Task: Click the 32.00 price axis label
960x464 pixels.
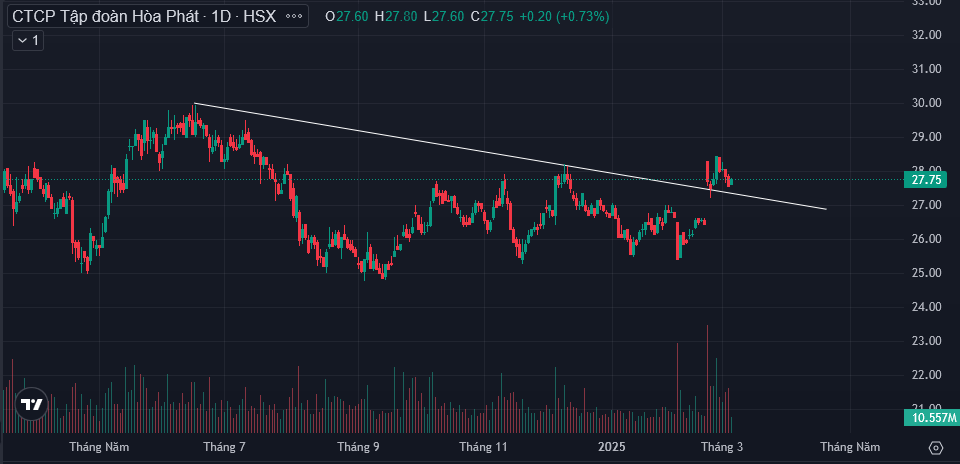Action: (x=926, y=35)
